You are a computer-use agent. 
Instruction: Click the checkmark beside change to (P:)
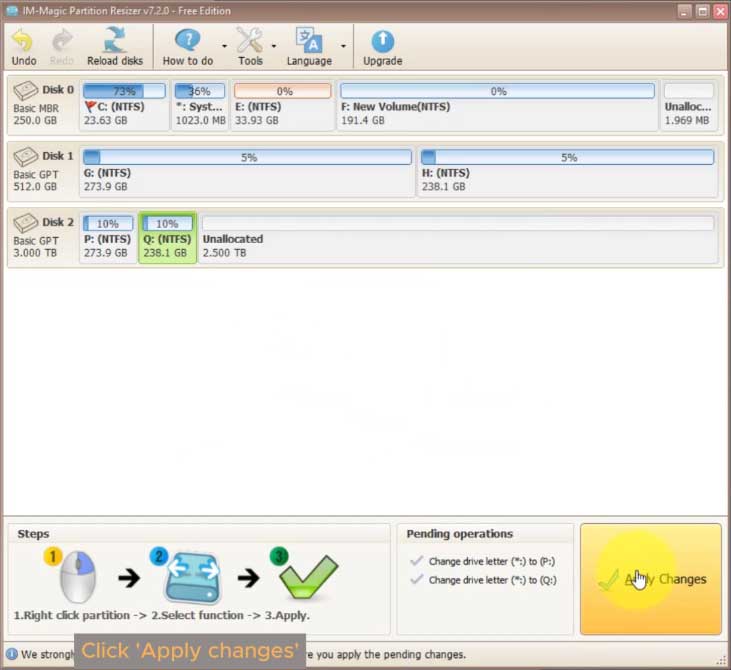(416, 560)
